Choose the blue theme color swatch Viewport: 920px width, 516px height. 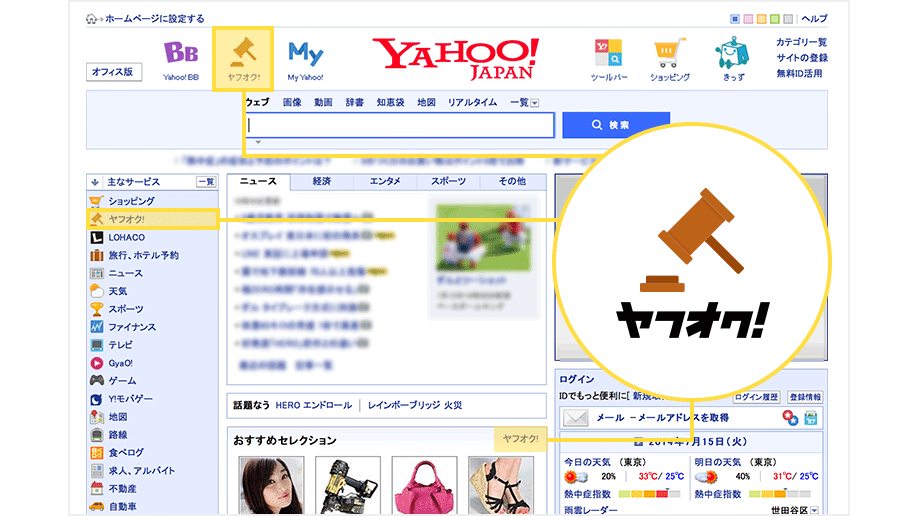(x=735, y=19)
